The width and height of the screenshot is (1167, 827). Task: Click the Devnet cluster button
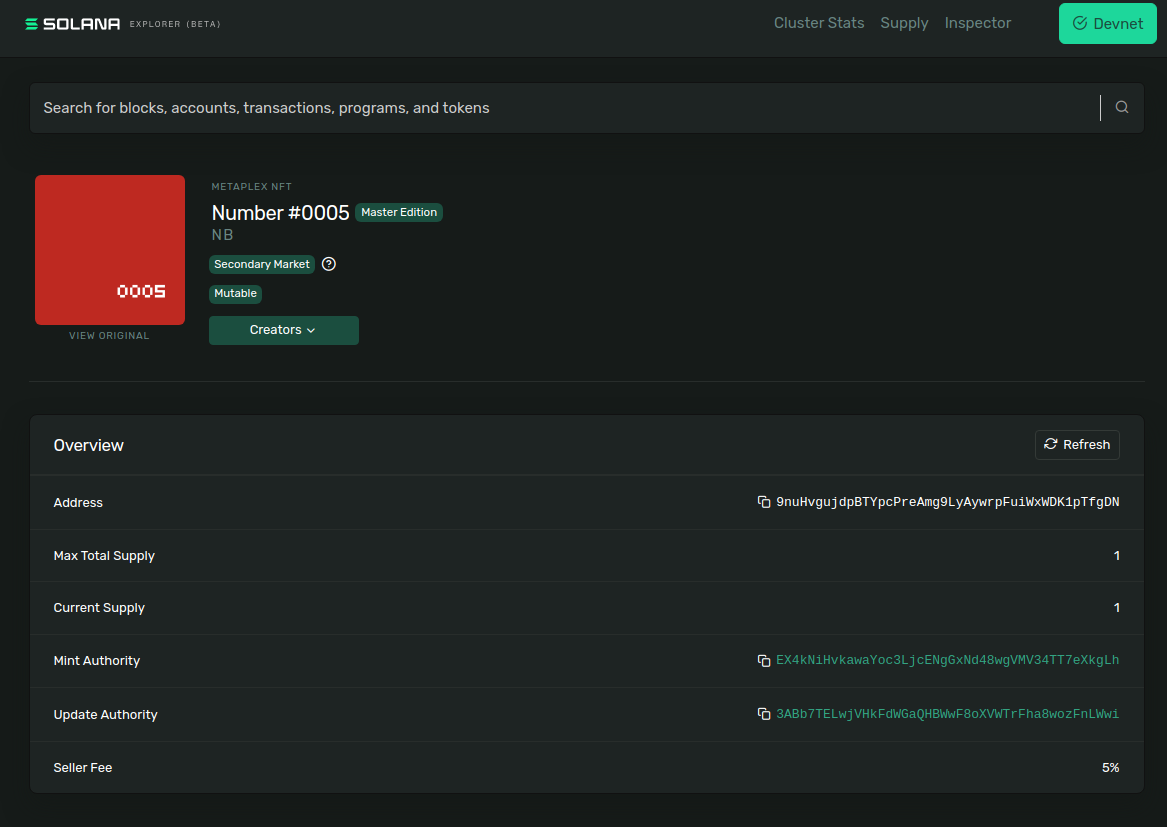[x=1107, y=23]
